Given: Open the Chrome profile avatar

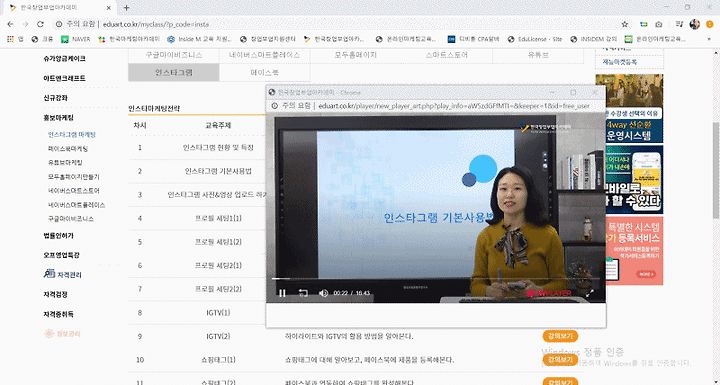Looking at the screenshot, I should point(694,24).
